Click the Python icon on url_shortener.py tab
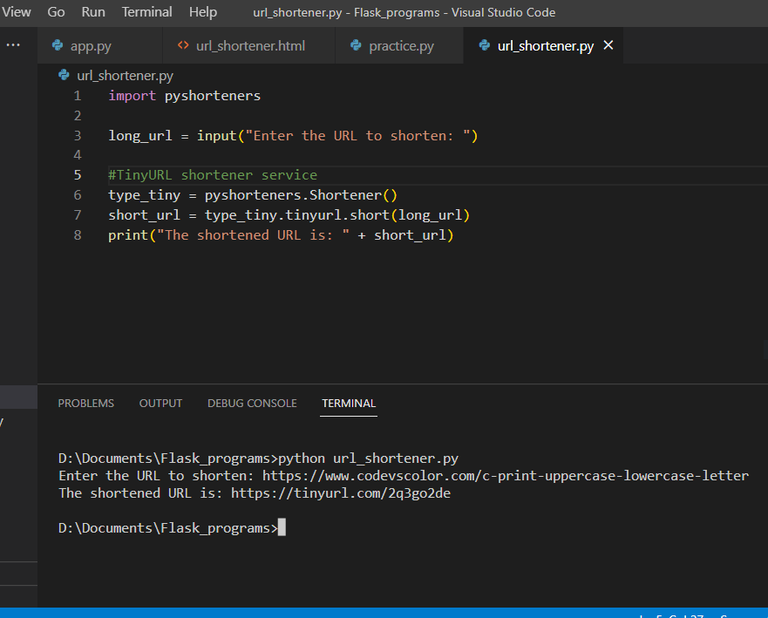The width and height of the screenshot is (768, 618). (484, 46)
